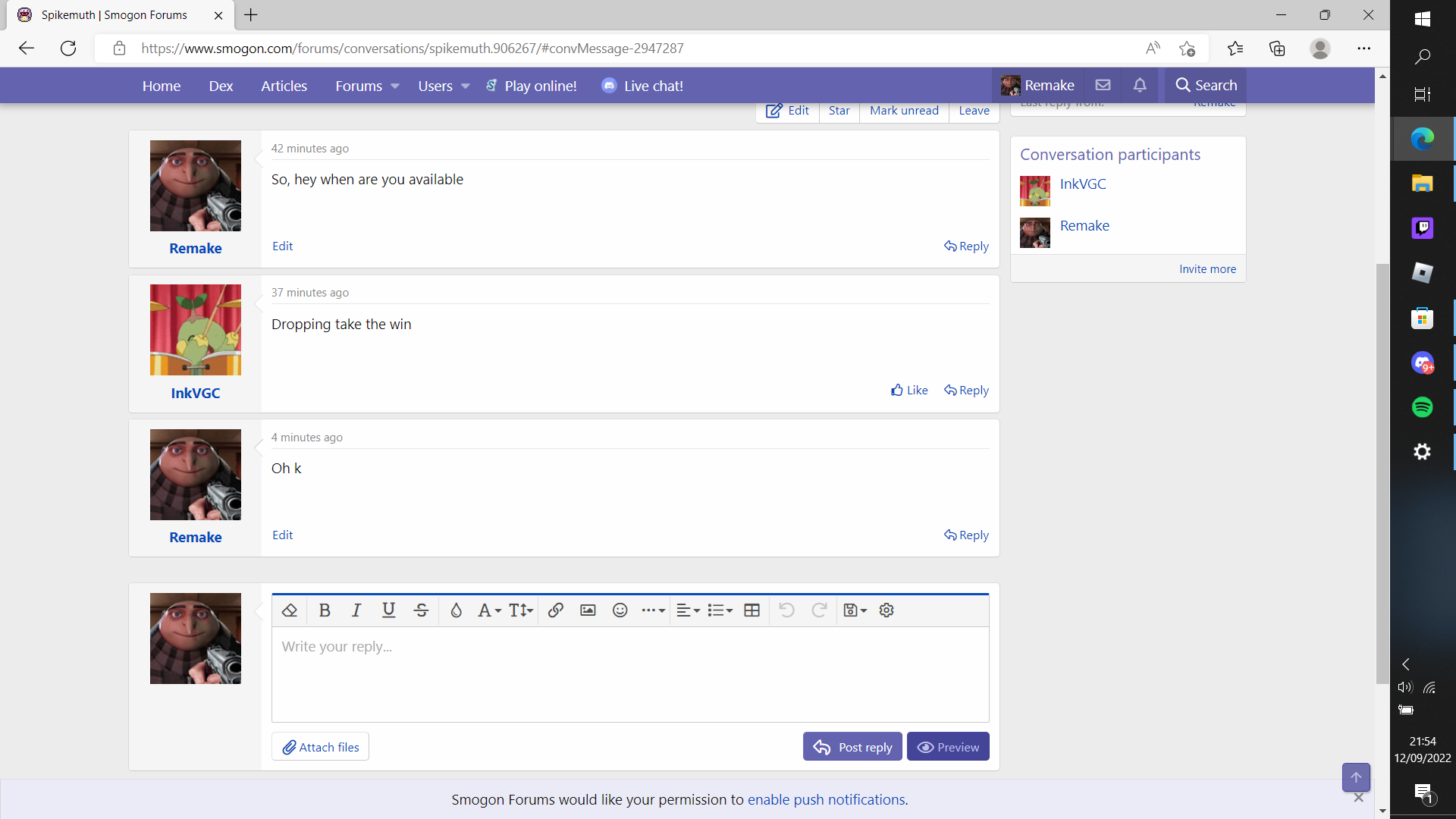Image resolution: width=1456 pixels, height=819 pixels.
Task: Open InkVGC in Conversation participants
Action: (1083, 184)
